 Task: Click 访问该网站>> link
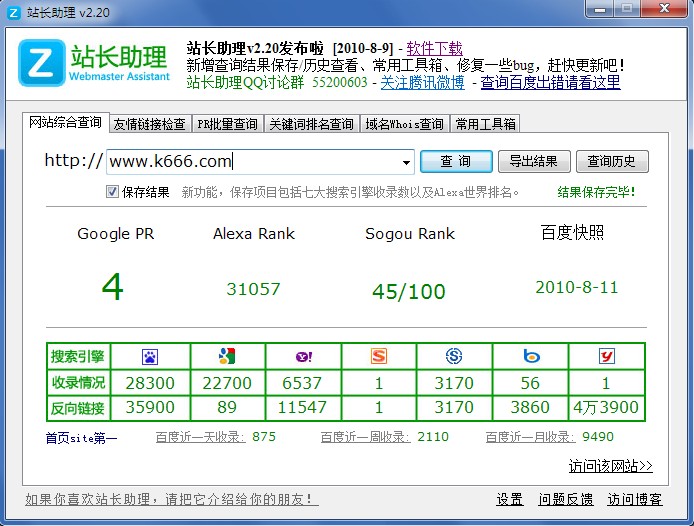(x=611, y=466)
